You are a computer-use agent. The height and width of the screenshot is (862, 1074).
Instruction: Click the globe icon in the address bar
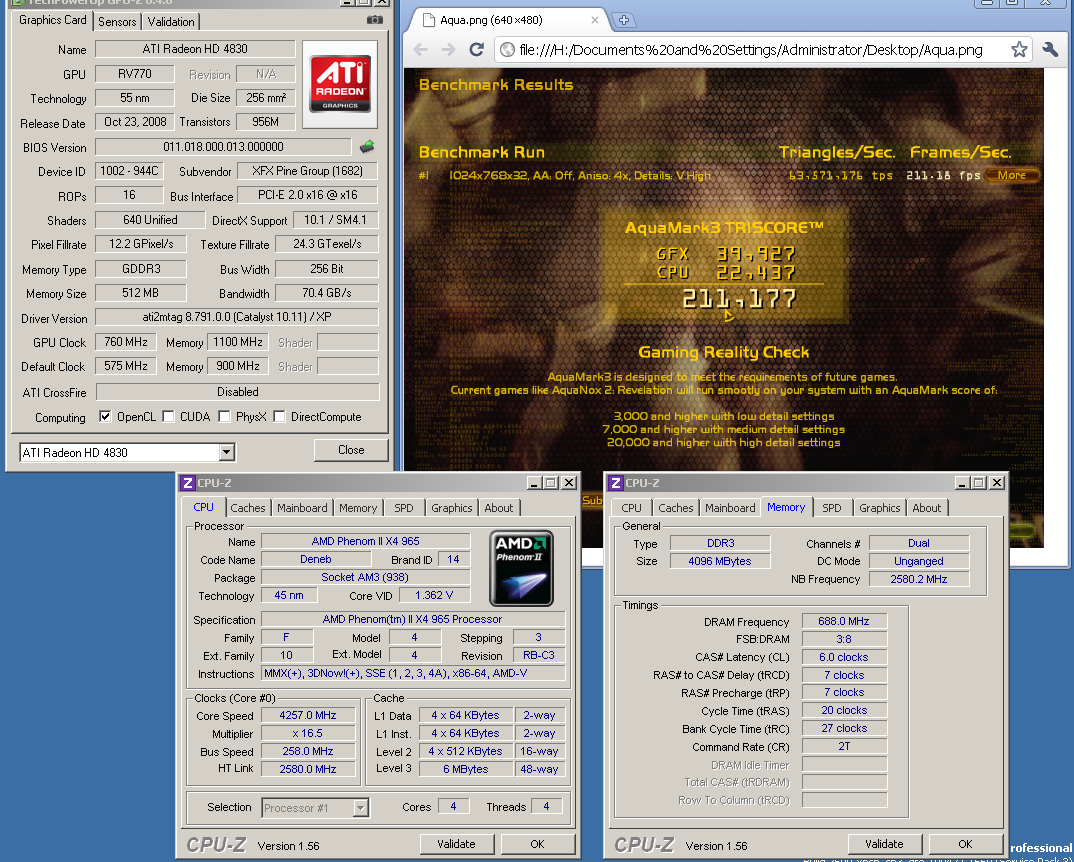click(x=507, y=49)
